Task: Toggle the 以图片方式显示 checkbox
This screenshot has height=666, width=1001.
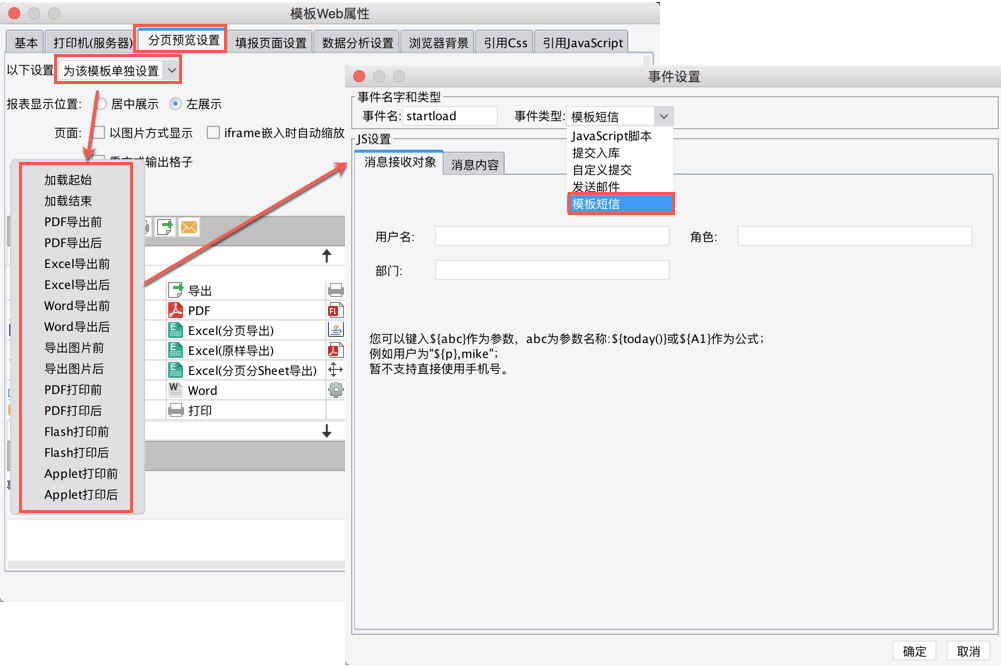Action: pyautogui.click(x=99, y=133)
